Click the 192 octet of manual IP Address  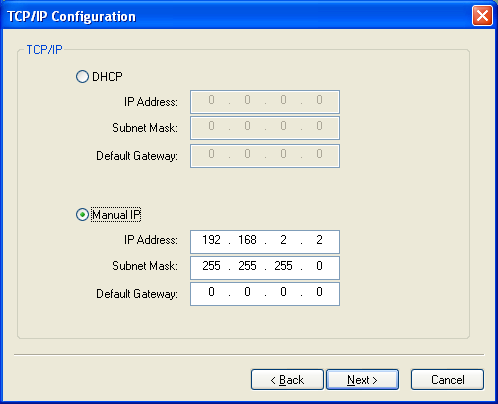click(211, 240)
